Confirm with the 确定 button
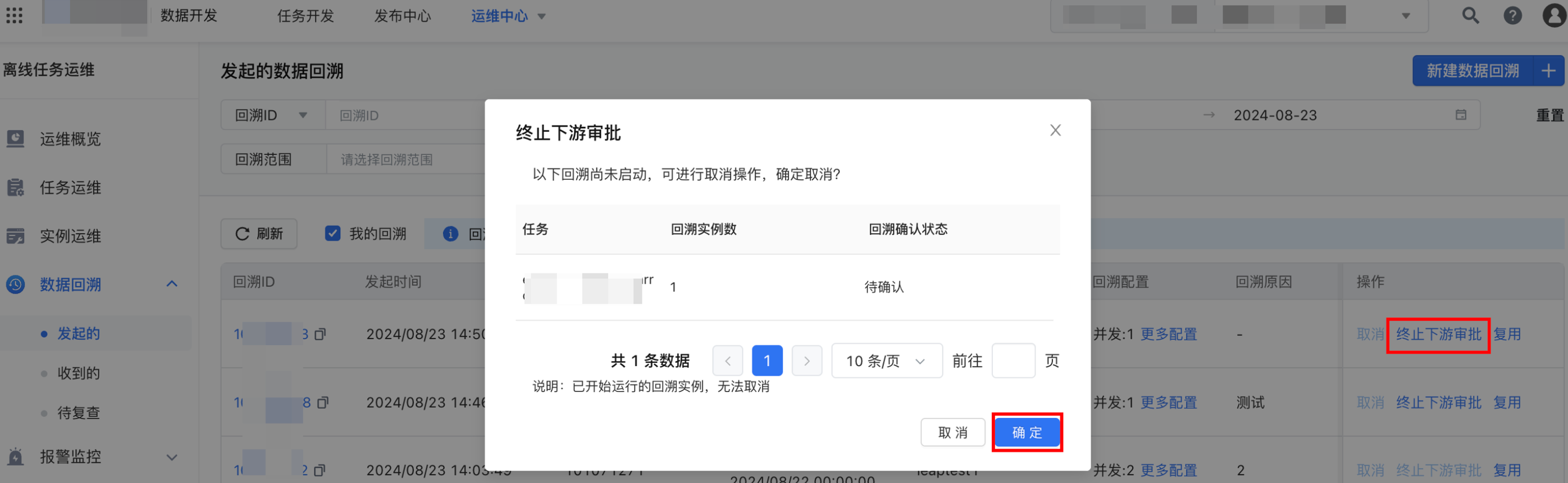The image size is (1568, 483). coord(1027,432)
